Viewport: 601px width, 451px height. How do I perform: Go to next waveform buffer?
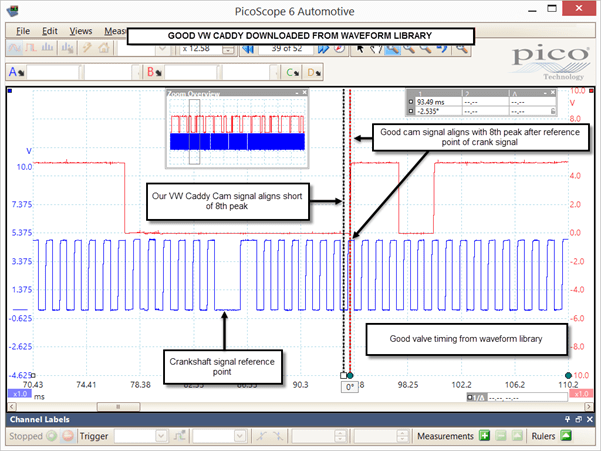(x=323, y=49)
